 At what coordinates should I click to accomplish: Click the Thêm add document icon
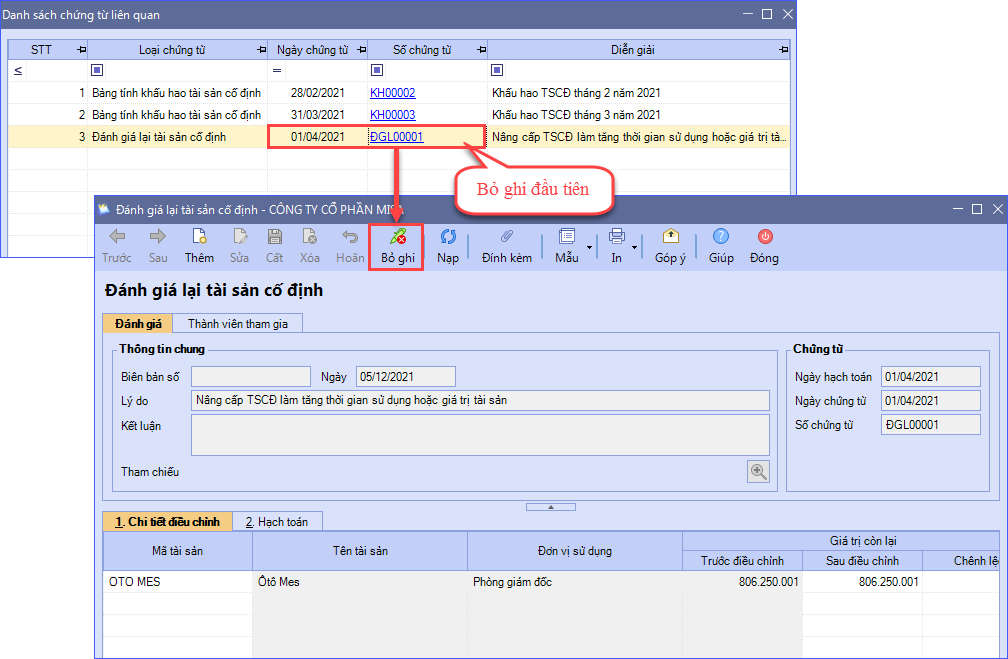[x=199, y=238]
